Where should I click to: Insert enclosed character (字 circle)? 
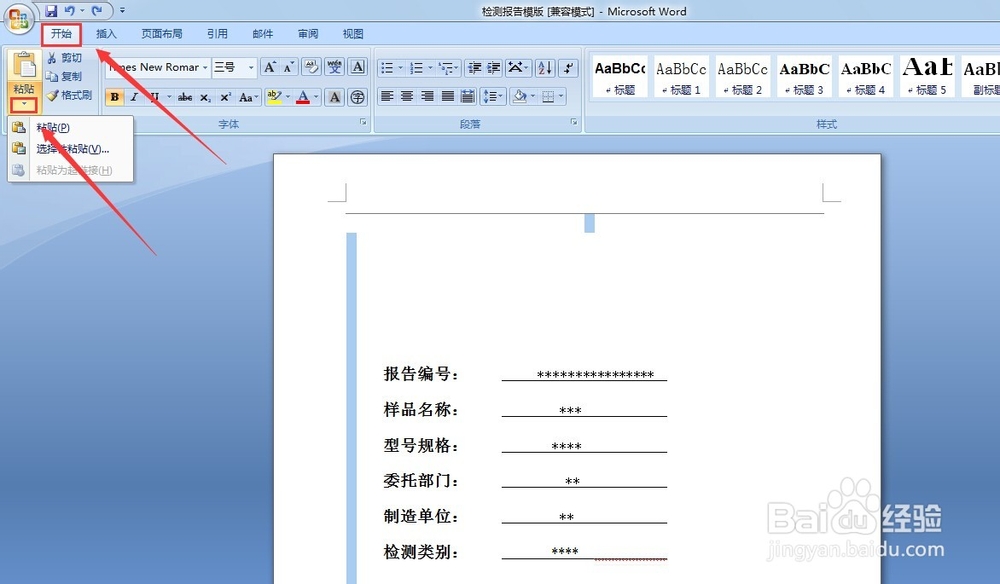(x=358, y=97)
